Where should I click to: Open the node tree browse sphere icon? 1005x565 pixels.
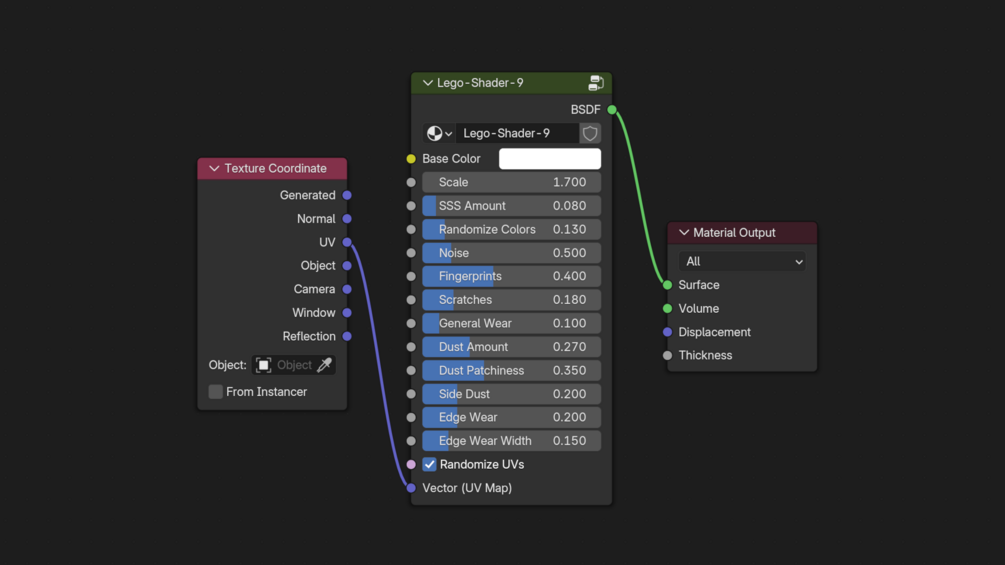click(435, 133)
